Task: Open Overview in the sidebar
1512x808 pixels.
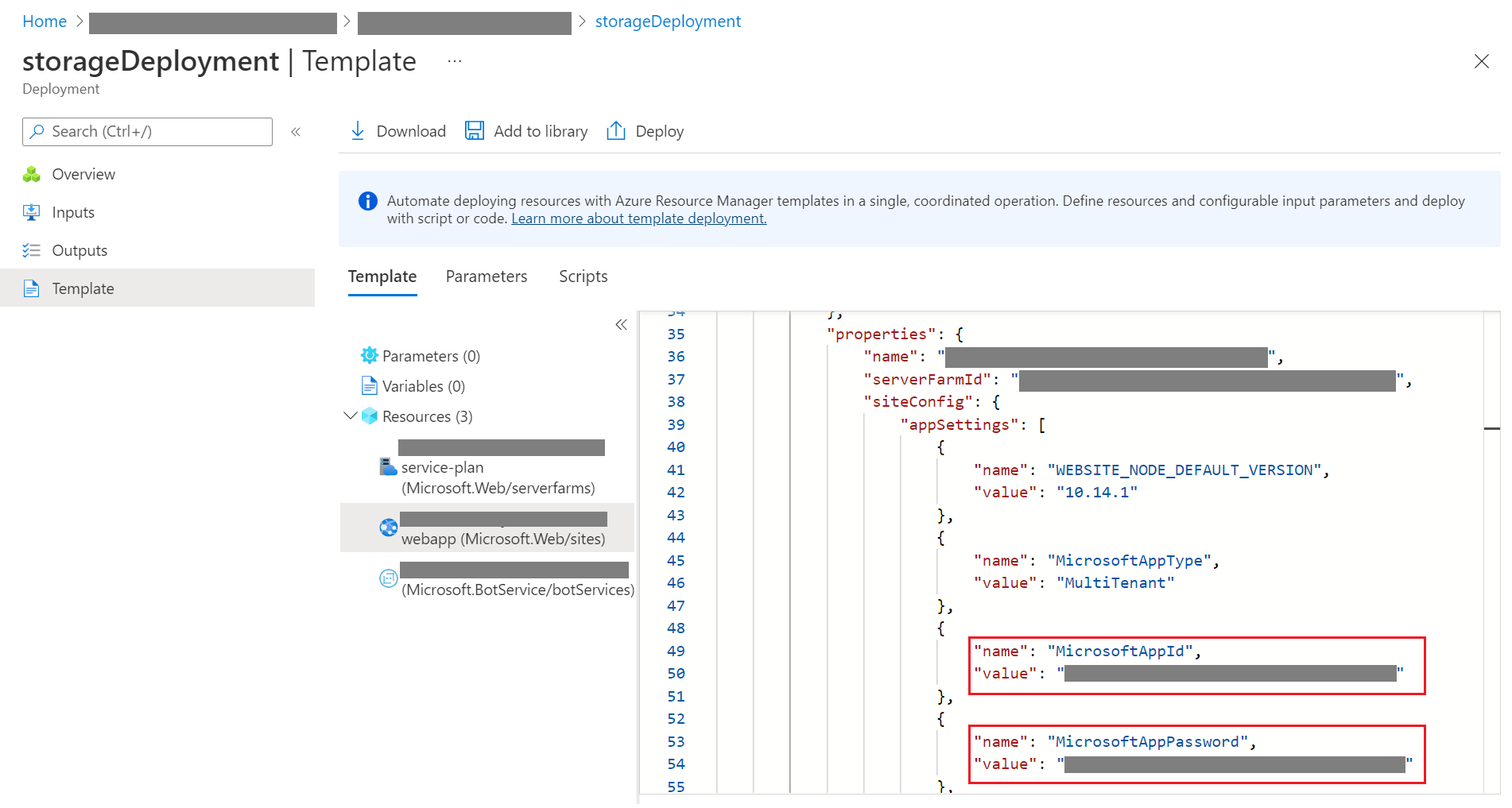Action: tap(157, 174)
